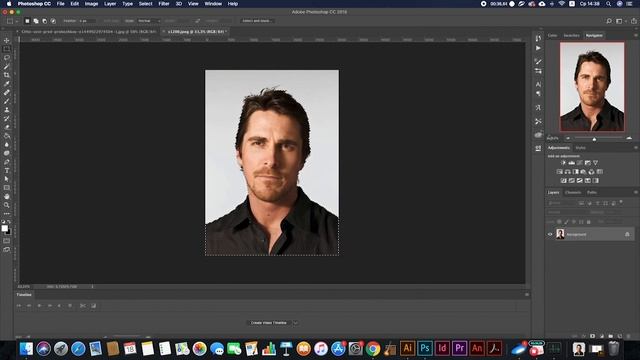
Task: Click the foreground color swatch
Action: point(4,228)
